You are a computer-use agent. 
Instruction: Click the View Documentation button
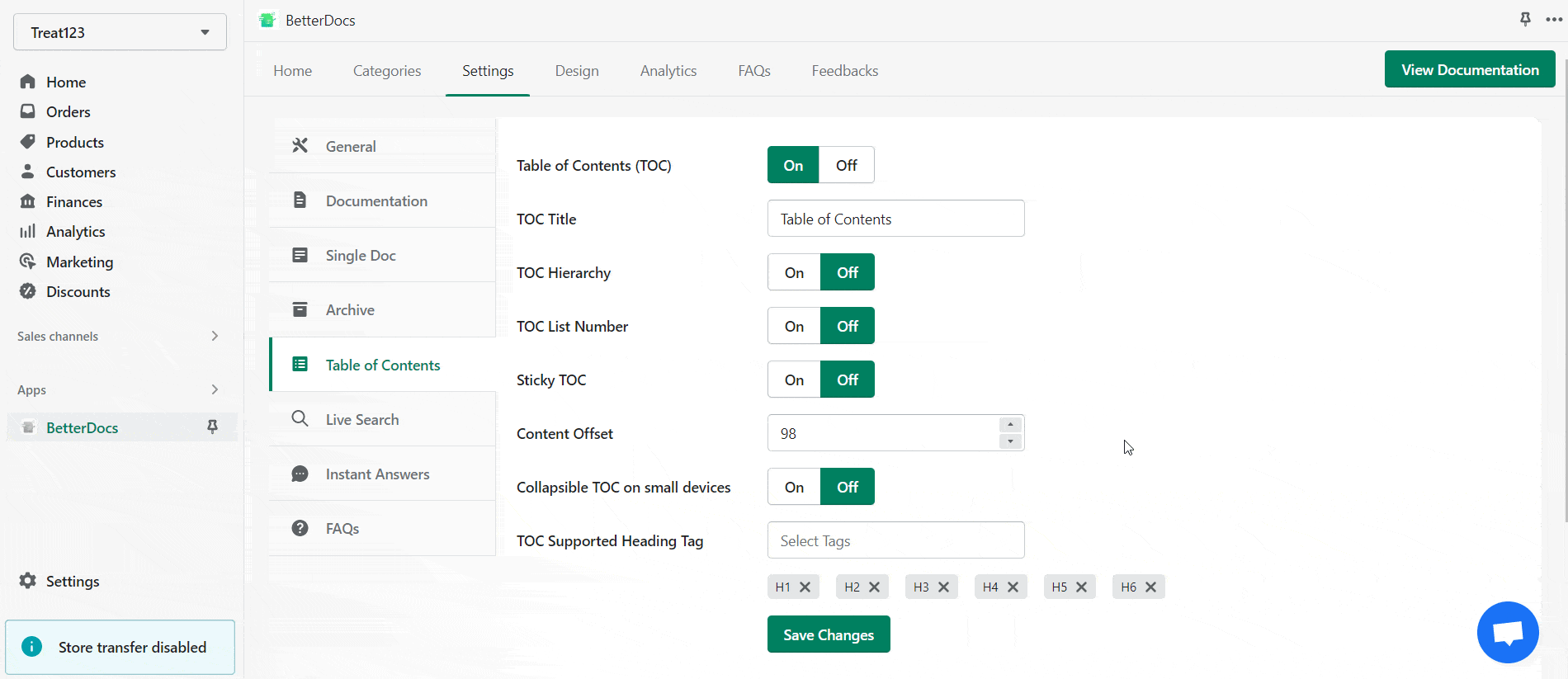[x=1470, y=69]
